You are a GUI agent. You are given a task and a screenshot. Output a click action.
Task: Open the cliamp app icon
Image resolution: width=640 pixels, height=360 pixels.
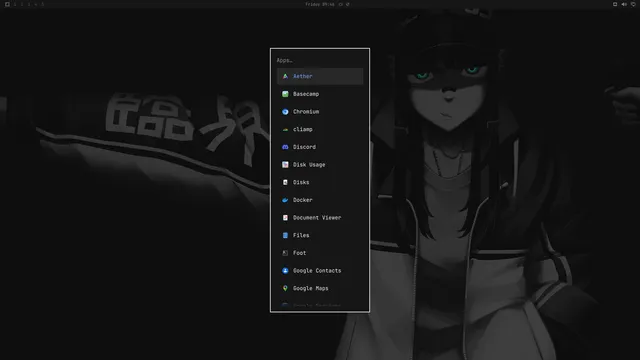(285, 129)
